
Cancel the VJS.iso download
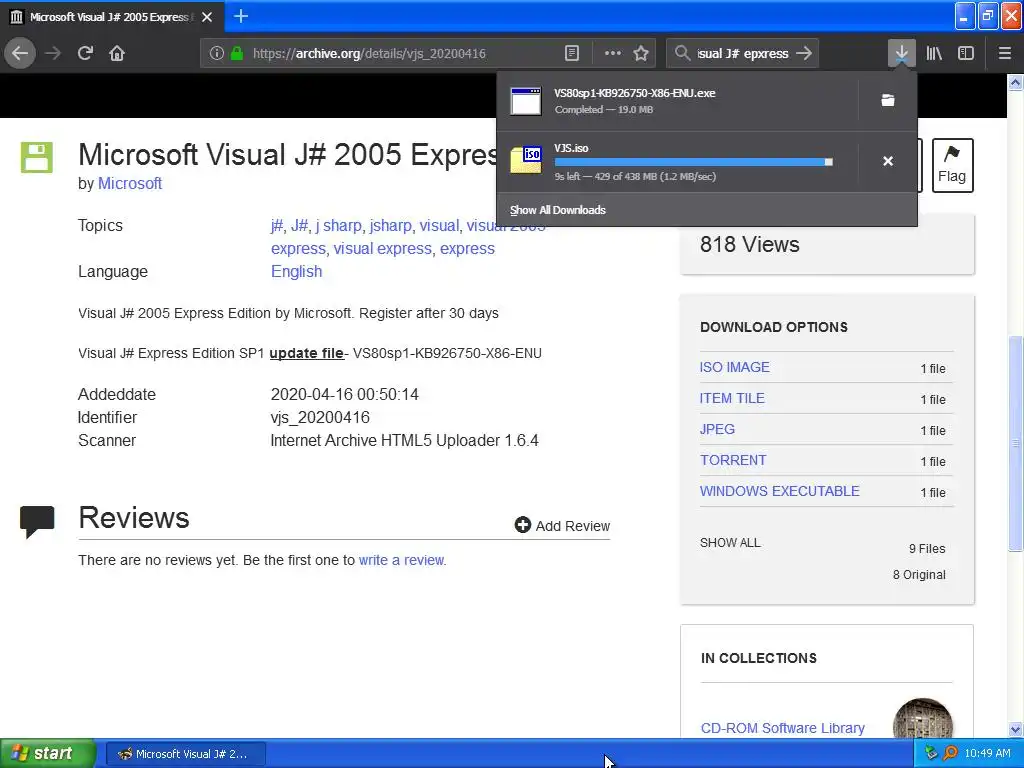(x=888, y=161)
